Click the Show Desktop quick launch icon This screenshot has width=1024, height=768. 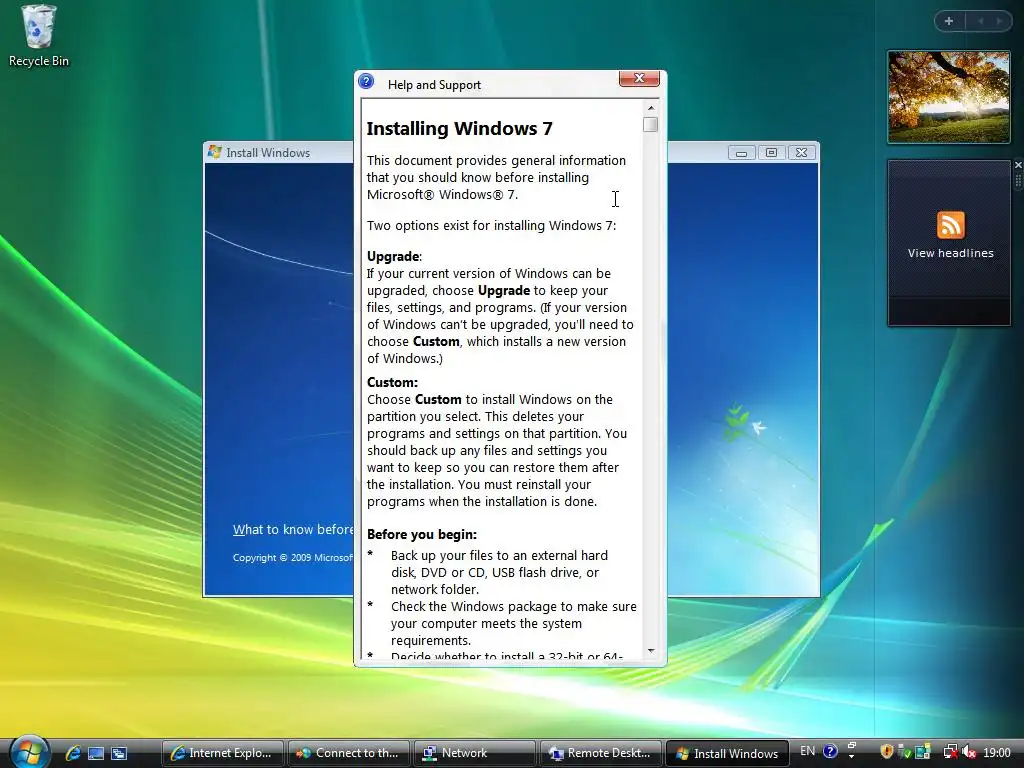click(96, 753)
